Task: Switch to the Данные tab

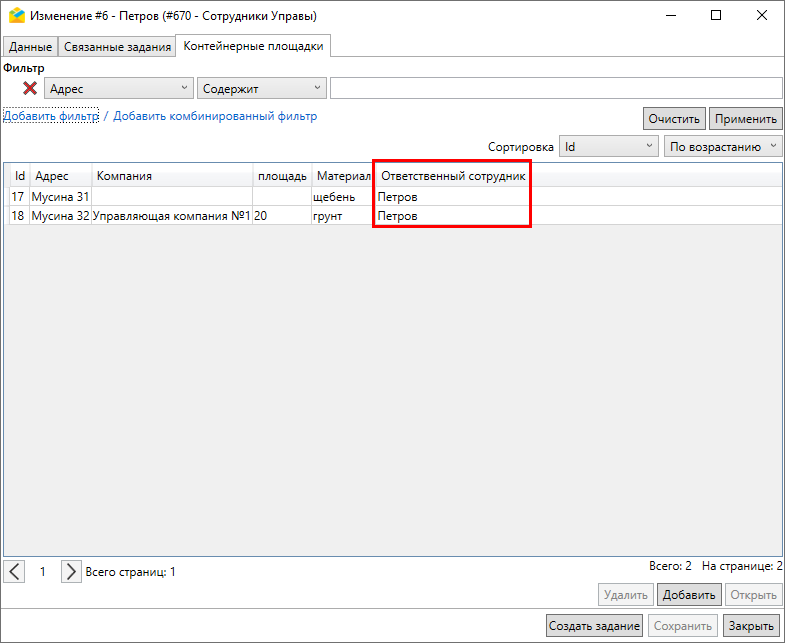Action: point(30,47)
